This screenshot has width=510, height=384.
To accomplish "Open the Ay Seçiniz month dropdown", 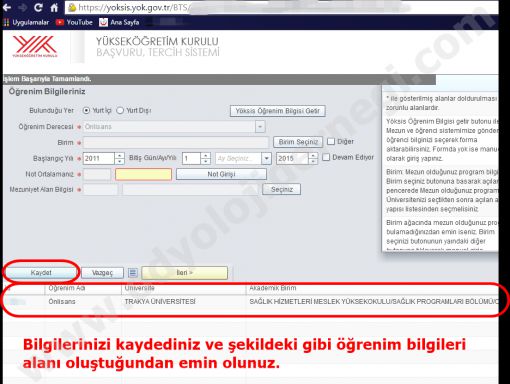I will click(243, 158).
